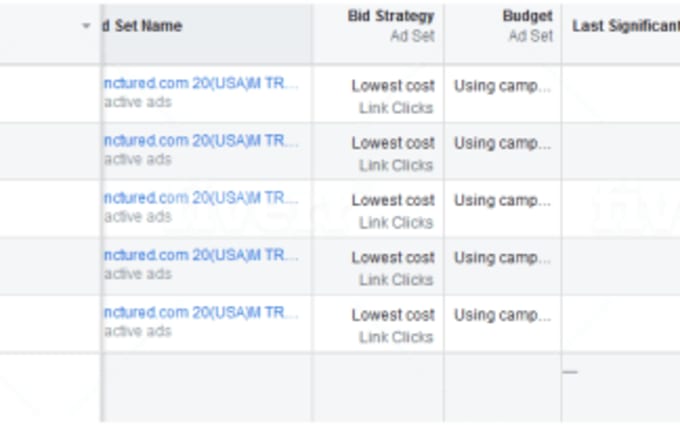The width and height of the screenshot is (680, 425).
Task: Click the Budget Ad Set column header
Action: pos(527,26)
